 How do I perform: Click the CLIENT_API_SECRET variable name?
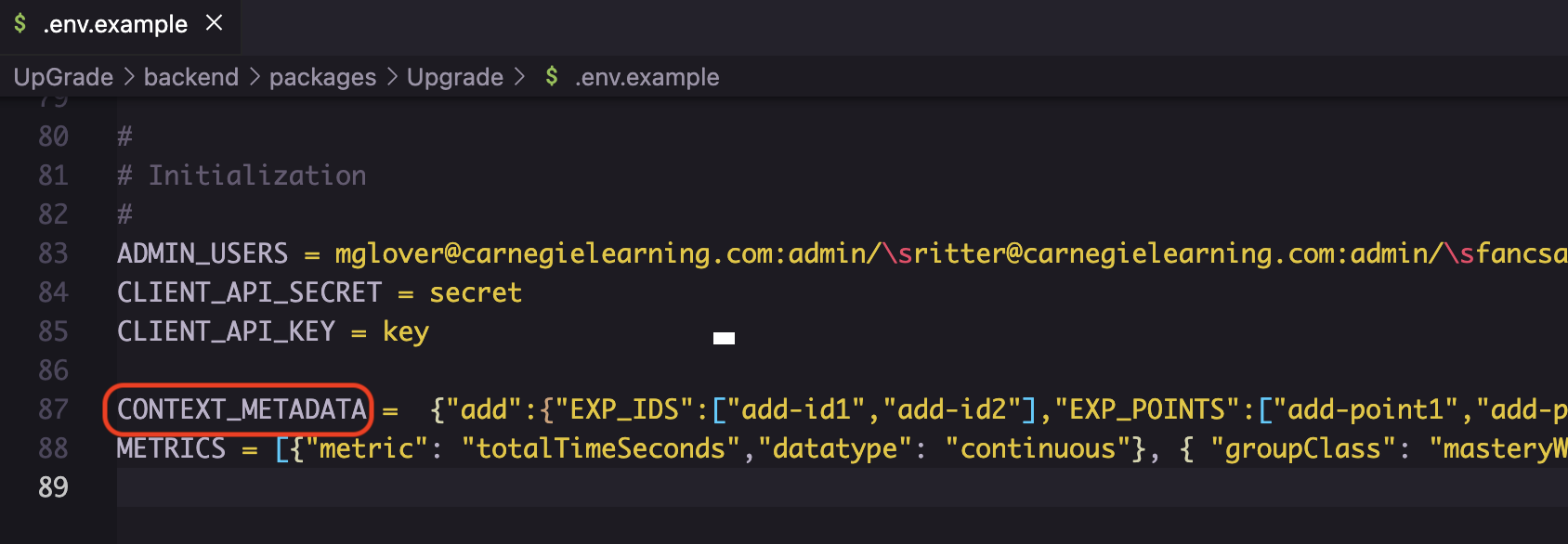[x=249, y=292]
